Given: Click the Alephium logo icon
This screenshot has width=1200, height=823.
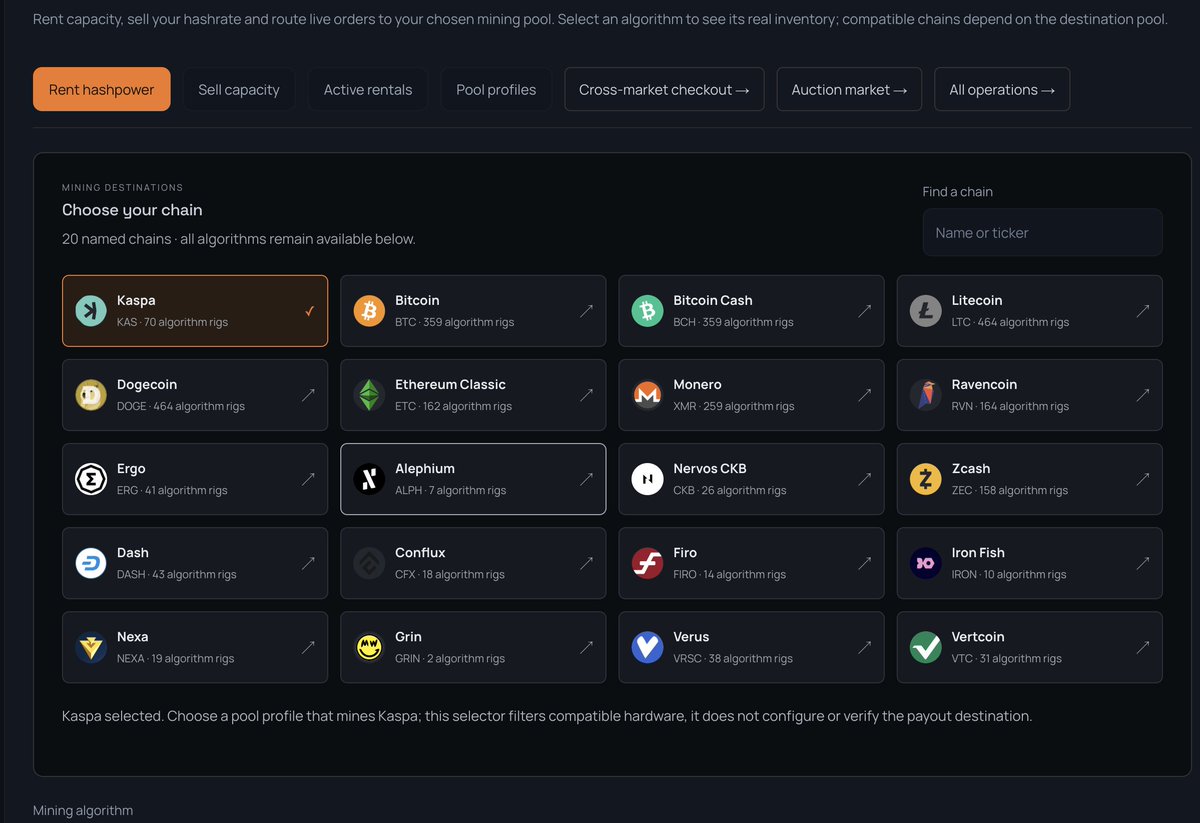Looking at the screenshot, I should click(369, 479).
